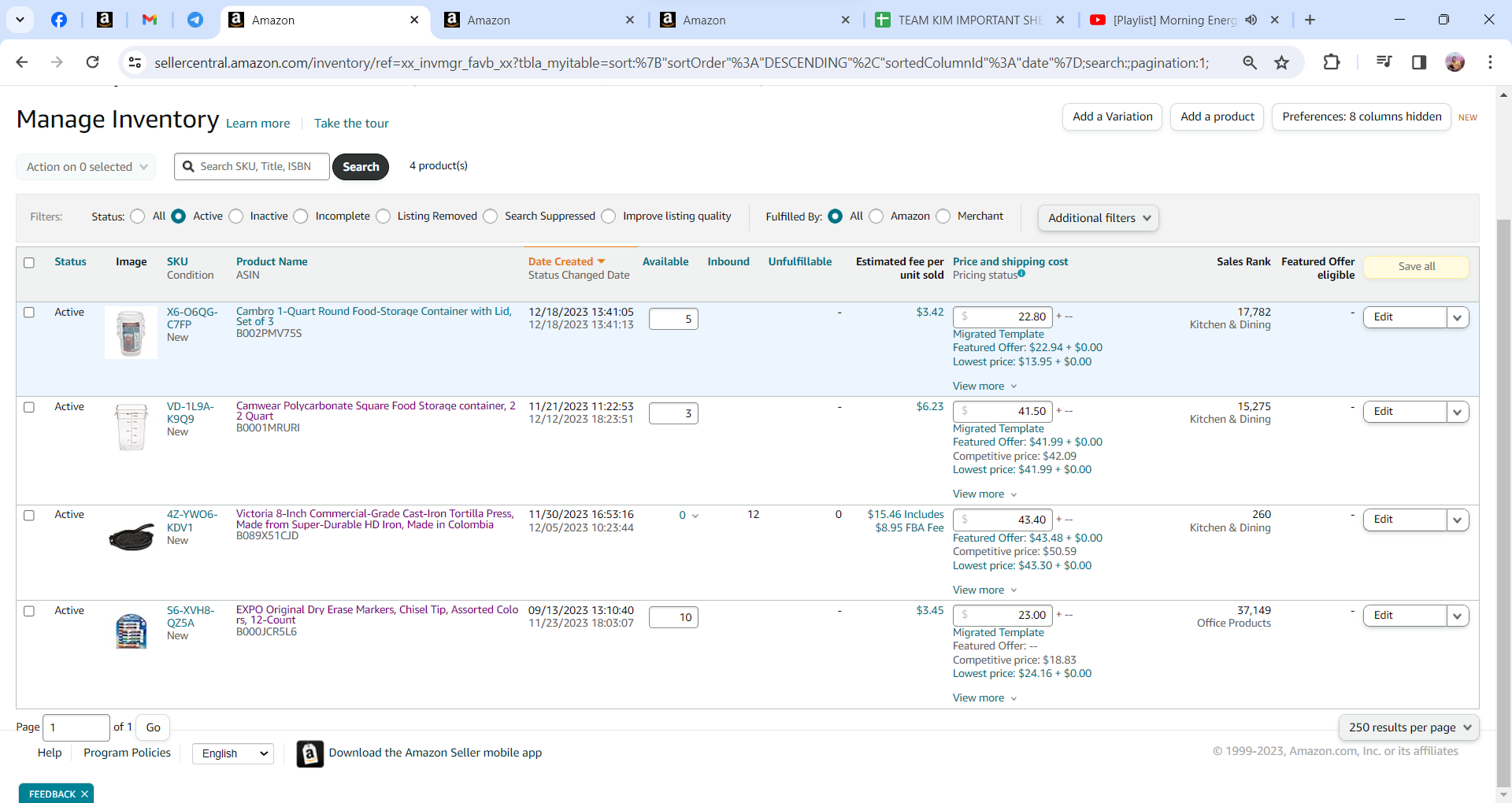Choose the Inactive status filter

coord(236,216)
